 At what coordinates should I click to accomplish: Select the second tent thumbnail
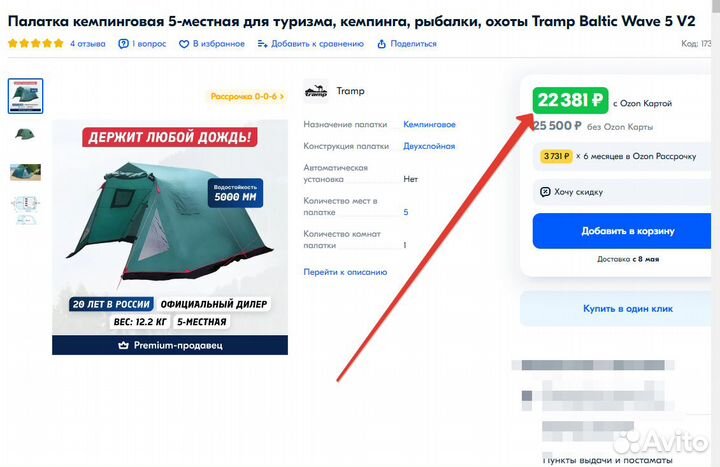point(25,134)
